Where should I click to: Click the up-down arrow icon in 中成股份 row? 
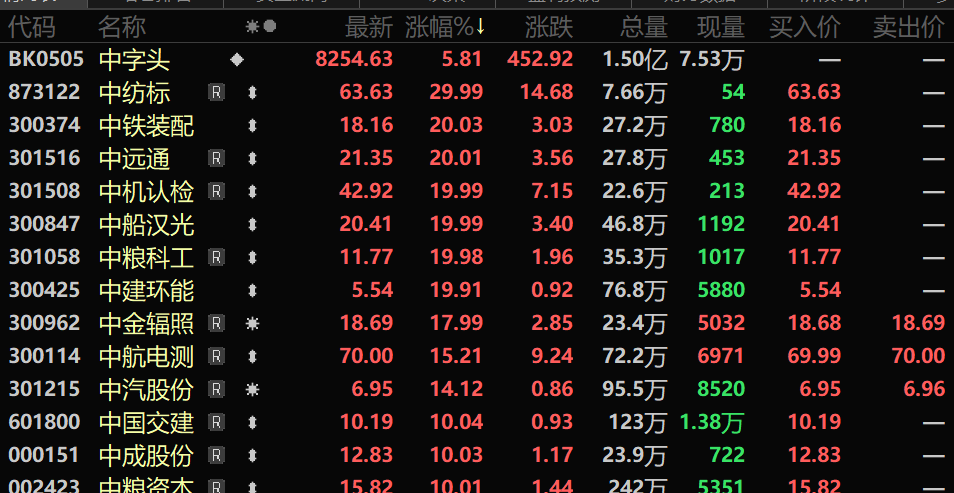tap(252, 454)
